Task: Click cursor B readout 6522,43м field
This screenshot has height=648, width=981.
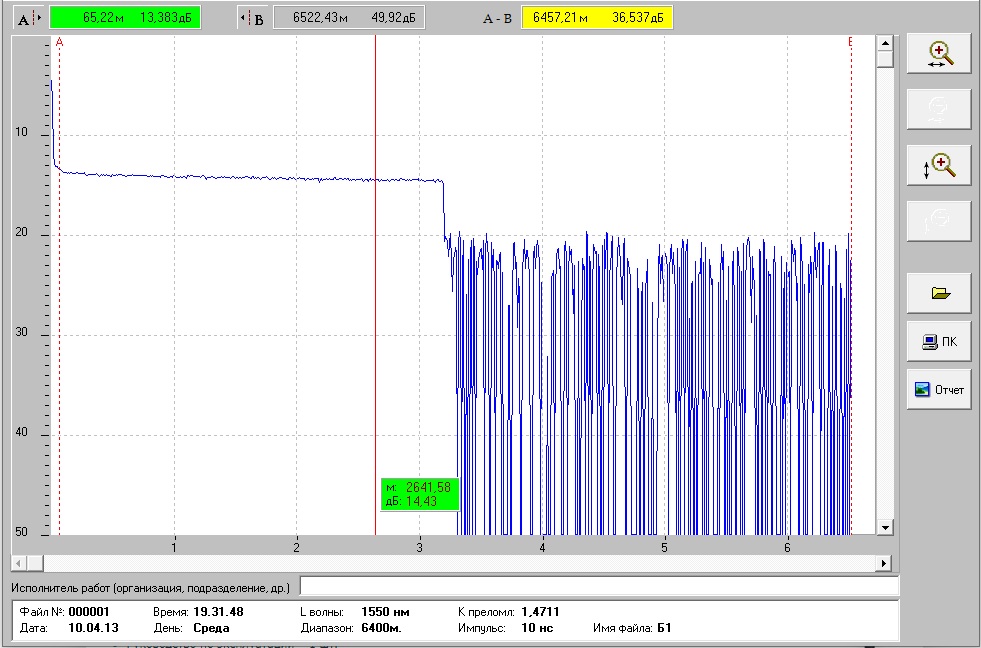Action: click(349, 18)
